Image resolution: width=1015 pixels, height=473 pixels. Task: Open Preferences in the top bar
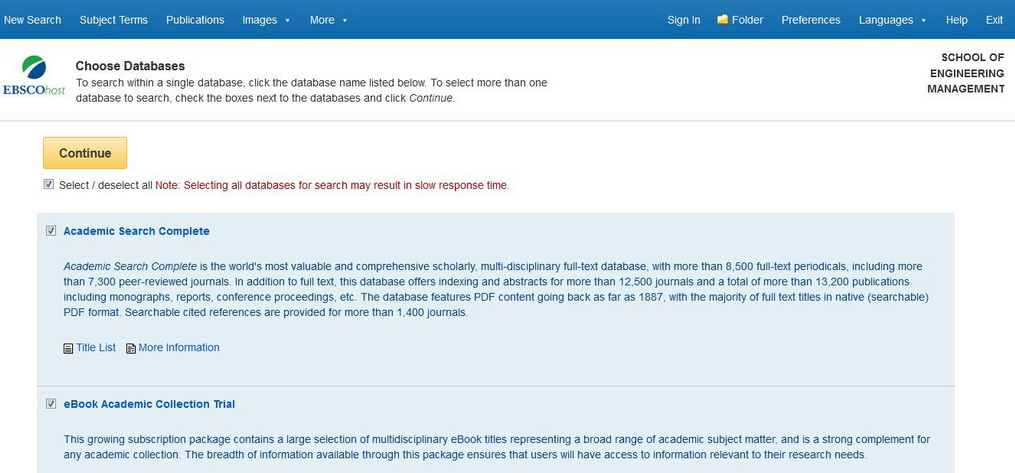click(x=810, y=20)
